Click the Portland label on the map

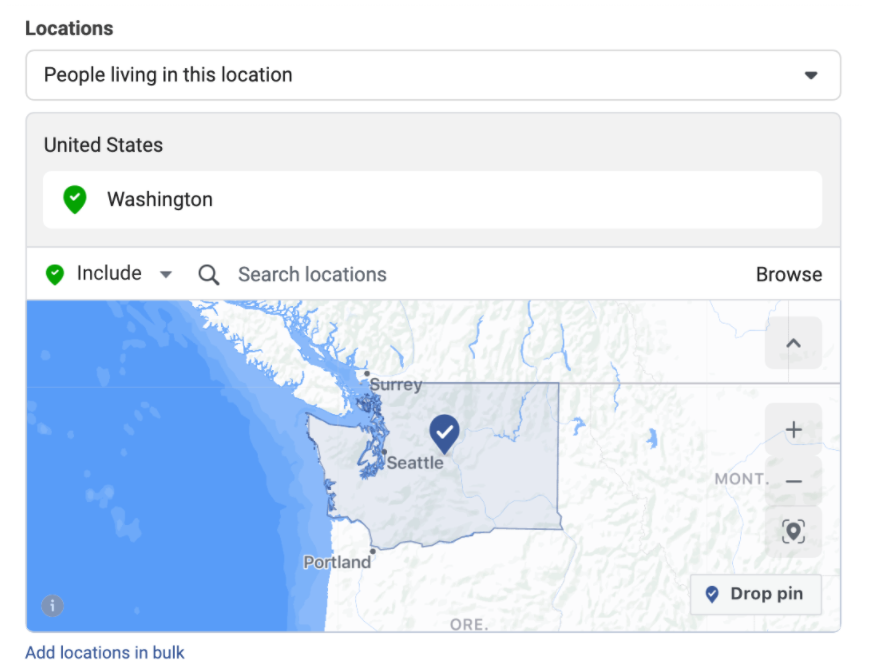pos(337,562)
